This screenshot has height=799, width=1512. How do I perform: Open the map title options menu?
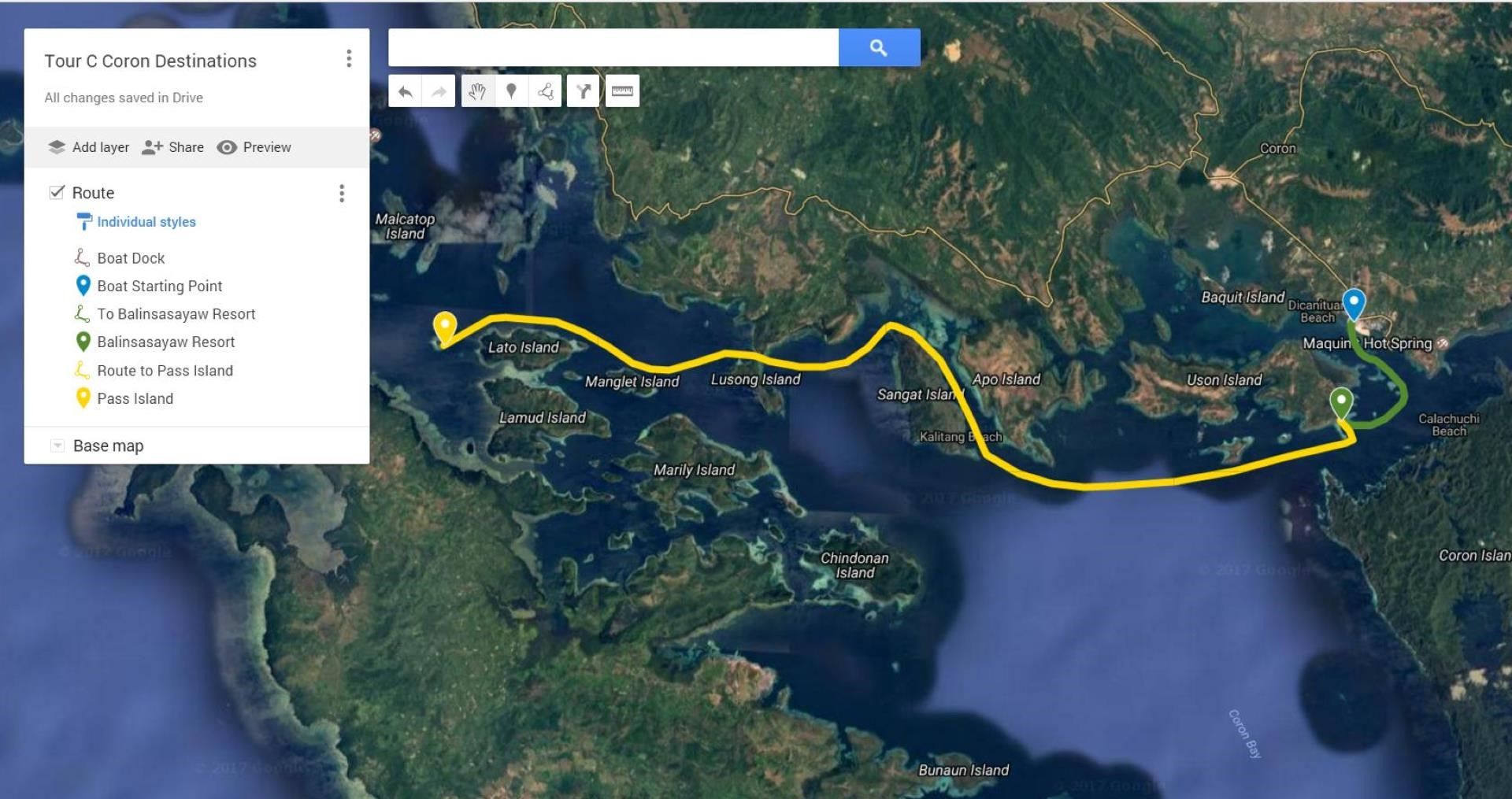pos(349,59)
